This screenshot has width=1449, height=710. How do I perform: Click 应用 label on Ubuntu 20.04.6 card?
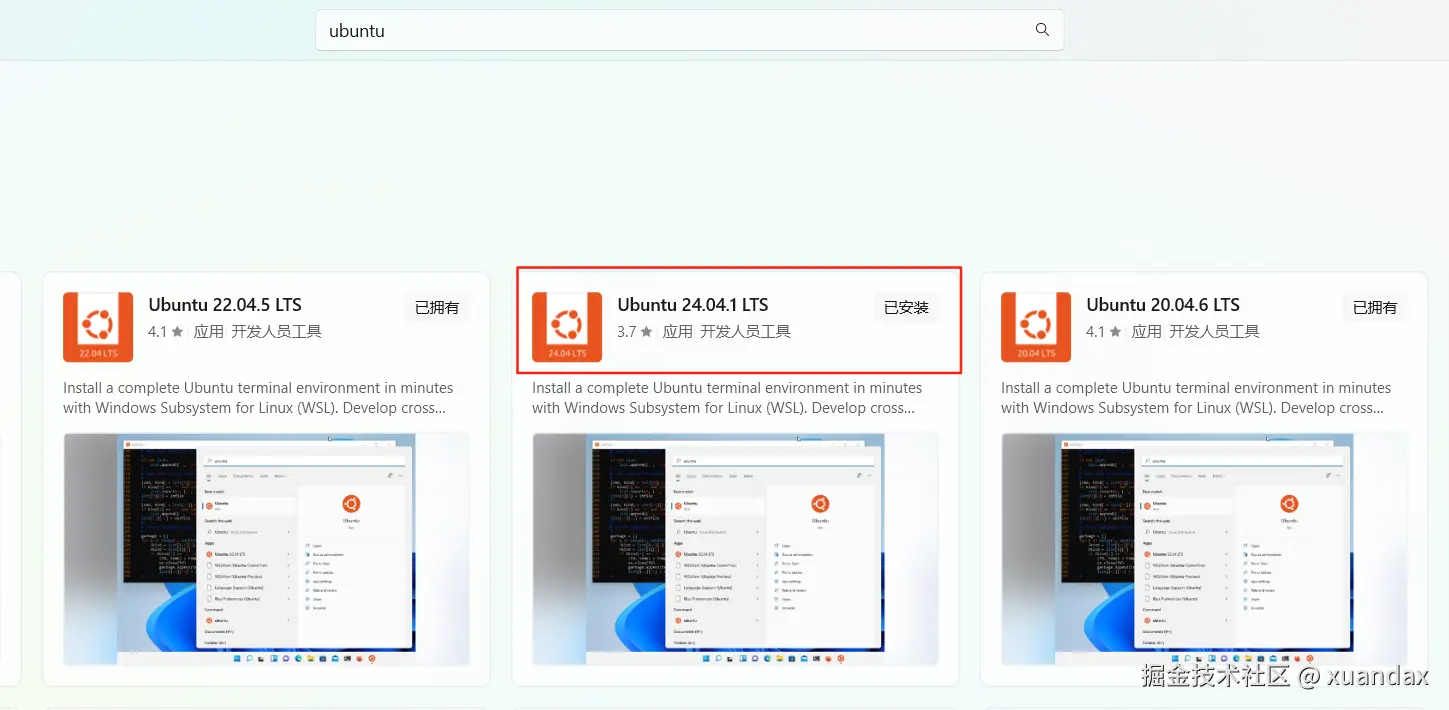tap(1147, 332)
